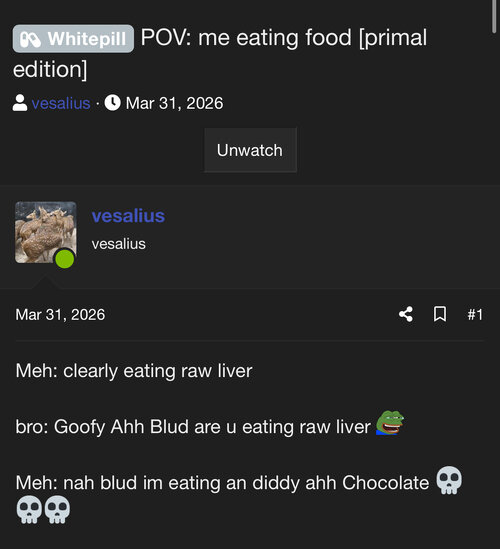The width and height of the screenshot is (500, 549).
Task: Open vesalius's profile from the thread header link
Action: tap(61, 103)
